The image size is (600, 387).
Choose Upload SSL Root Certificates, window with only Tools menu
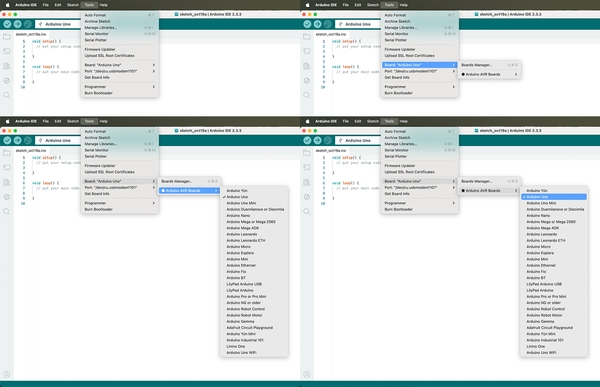[120, 56]
